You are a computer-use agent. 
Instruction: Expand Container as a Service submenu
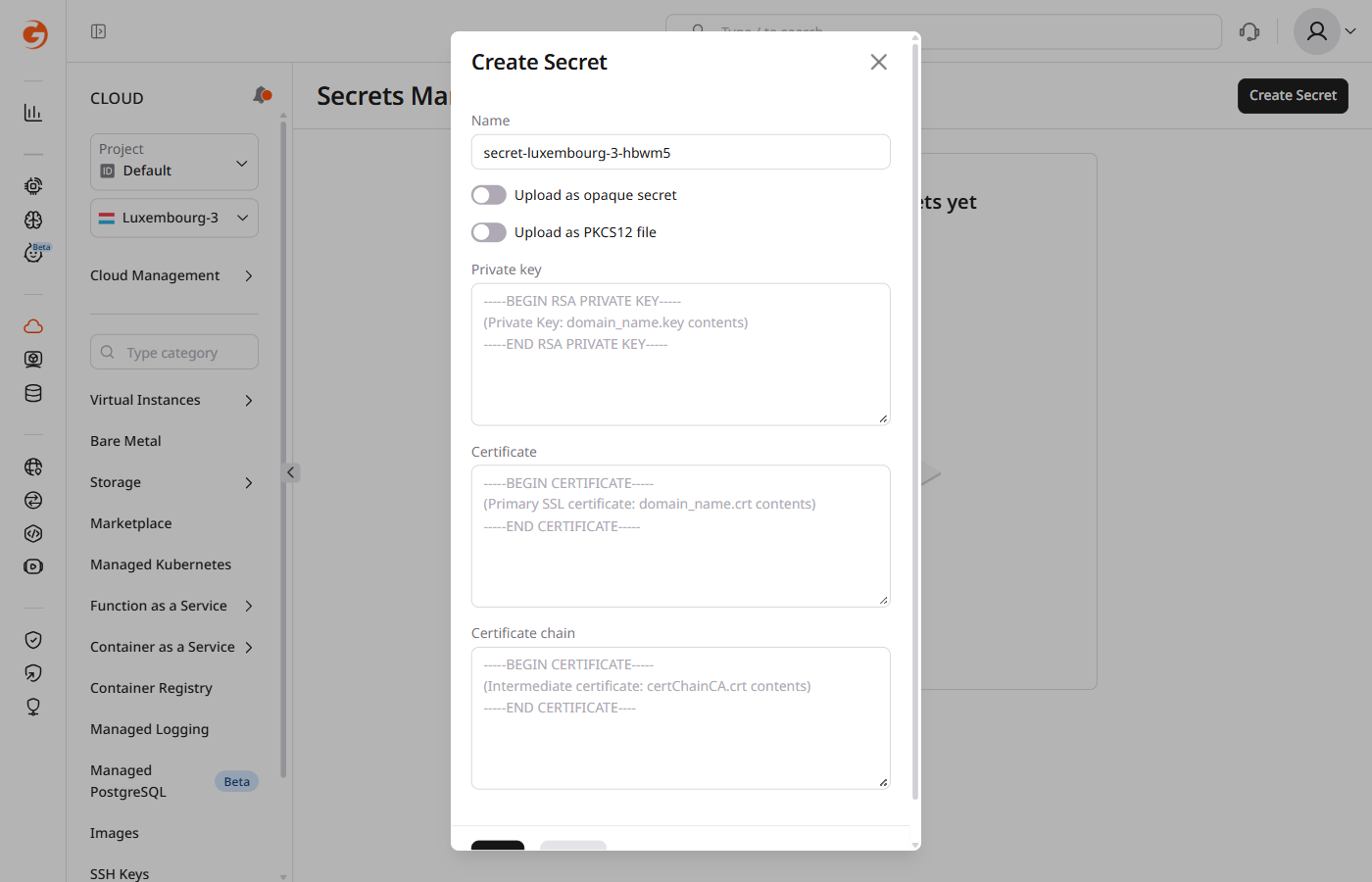tap(174, 647)
